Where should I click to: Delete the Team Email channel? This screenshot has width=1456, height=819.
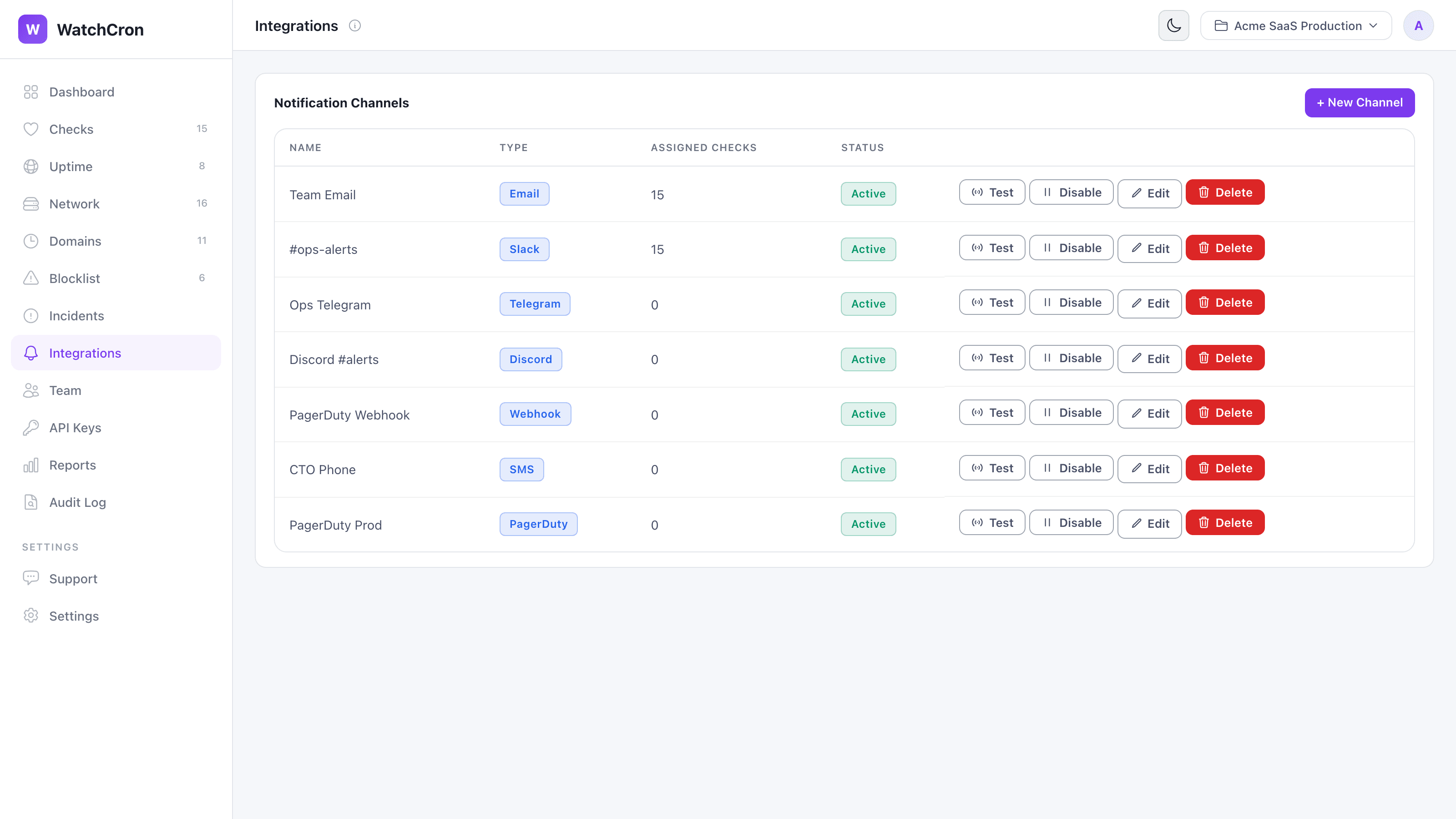(x=1225, y=192)
